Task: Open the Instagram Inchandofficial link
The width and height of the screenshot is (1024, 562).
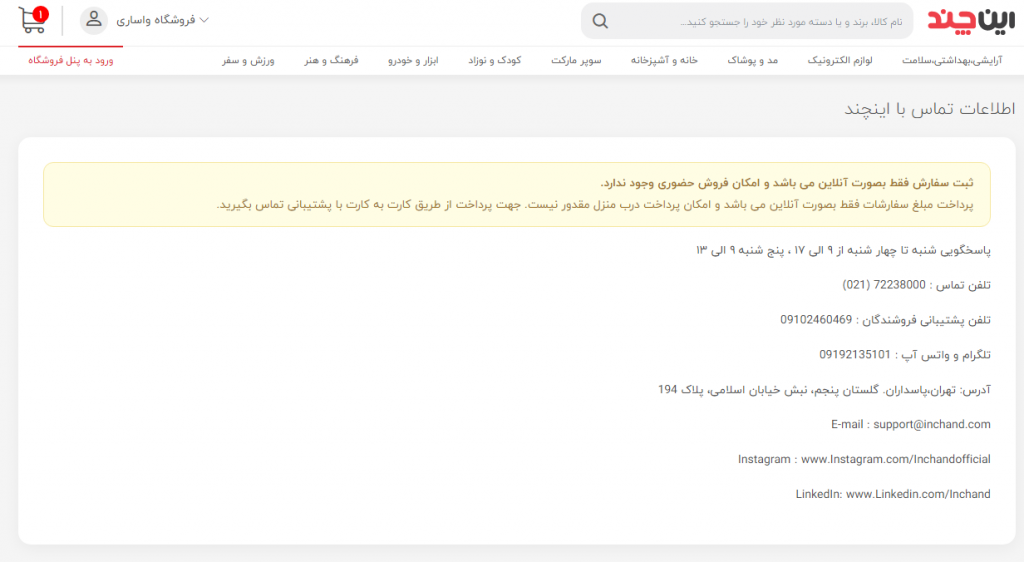Action: coord(895,459)
